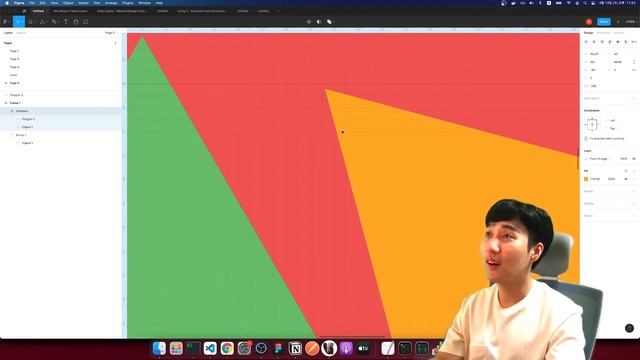Image resolution: width=640 pixels, height=360 pixels.
Task: Select Page 1 in pages list
Action: [x=14, y=51]
